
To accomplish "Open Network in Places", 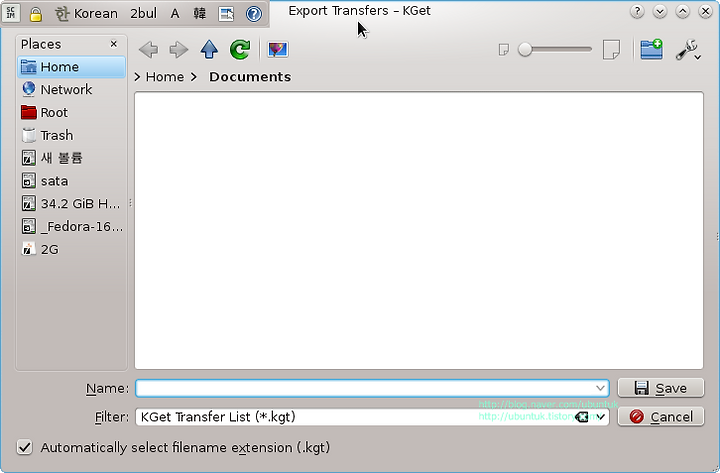I will pyautogui.click(x=71, y=90).
